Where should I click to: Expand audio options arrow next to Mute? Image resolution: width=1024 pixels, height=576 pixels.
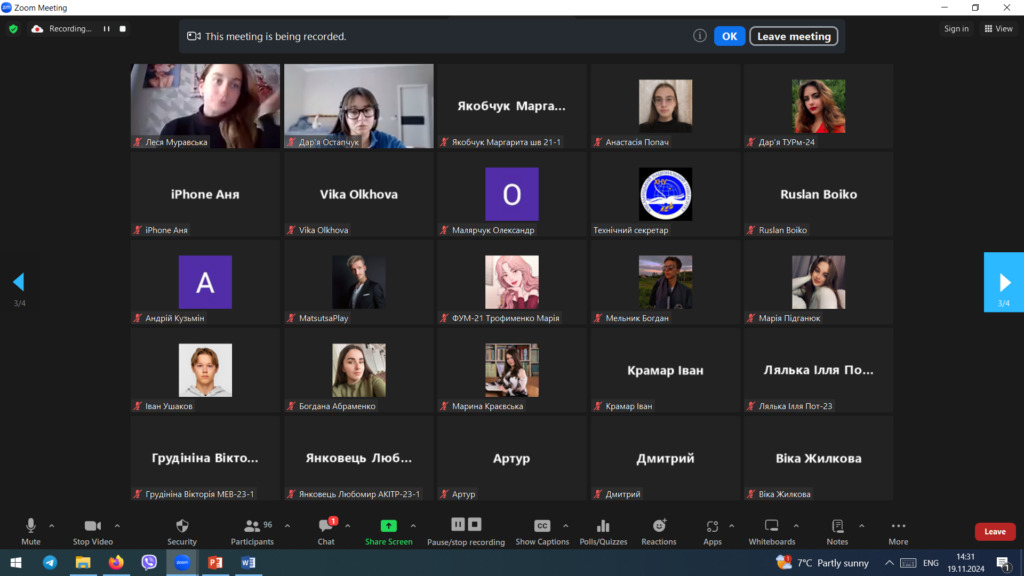(52, 525)
